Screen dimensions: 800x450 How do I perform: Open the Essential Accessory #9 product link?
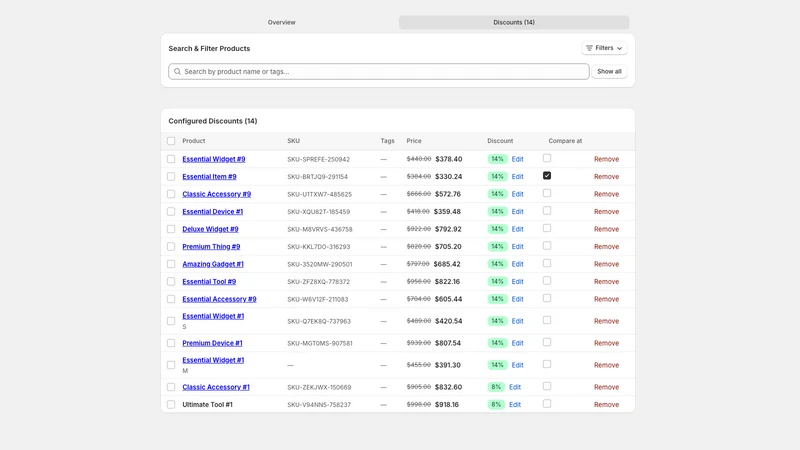pyautogui.click(x=219, y=299)
